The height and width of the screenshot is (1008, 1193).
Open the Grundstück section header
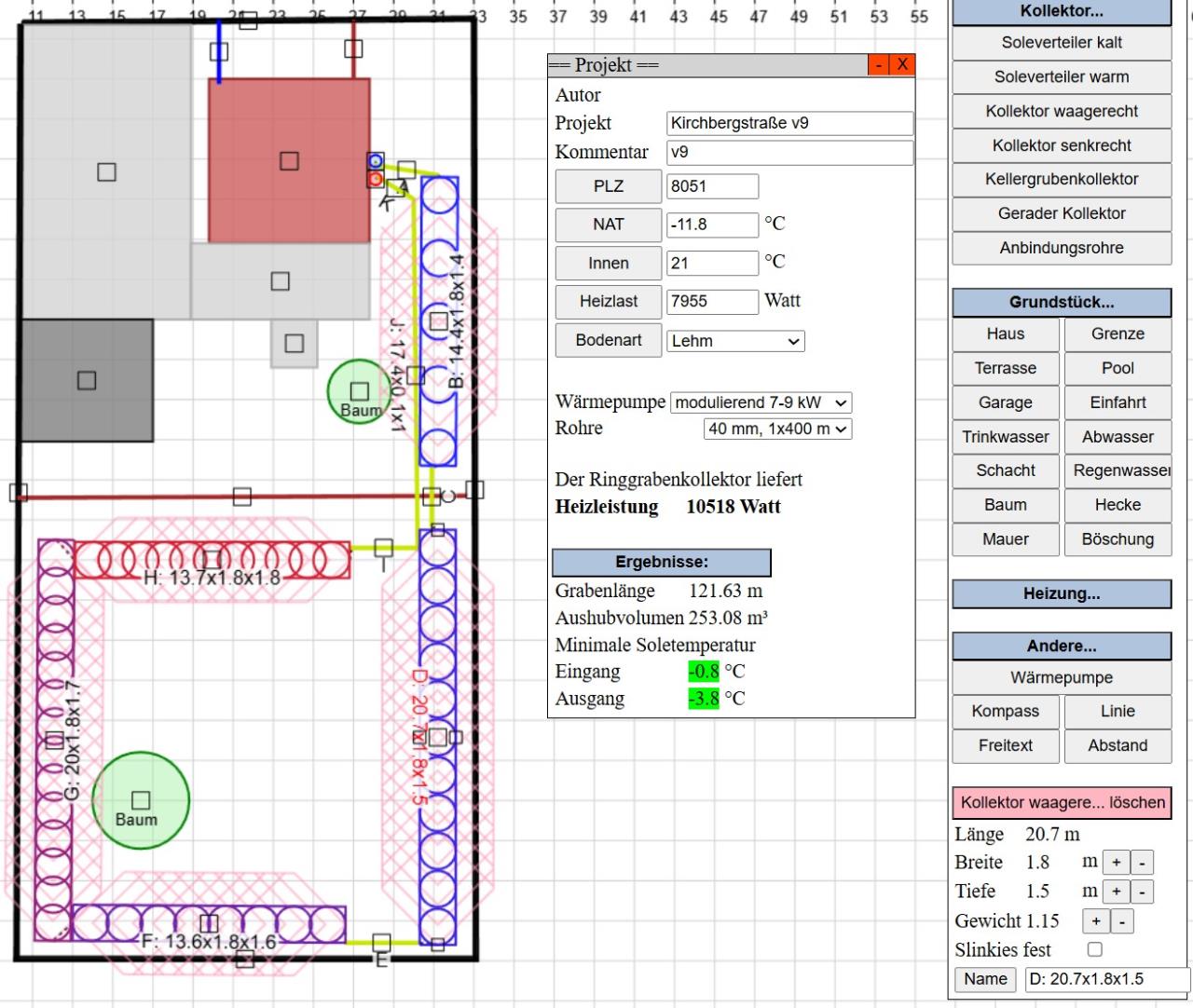pos(1061,302)
